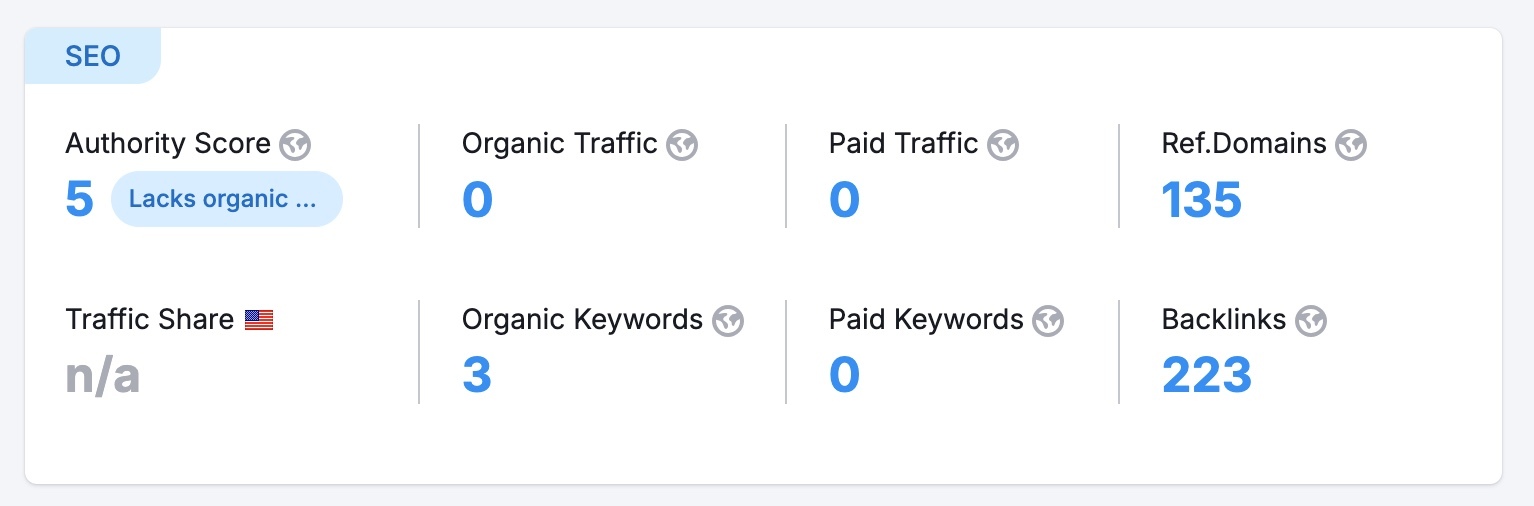
Task: View the 135 referring domains
Action: click(1201, 199)
